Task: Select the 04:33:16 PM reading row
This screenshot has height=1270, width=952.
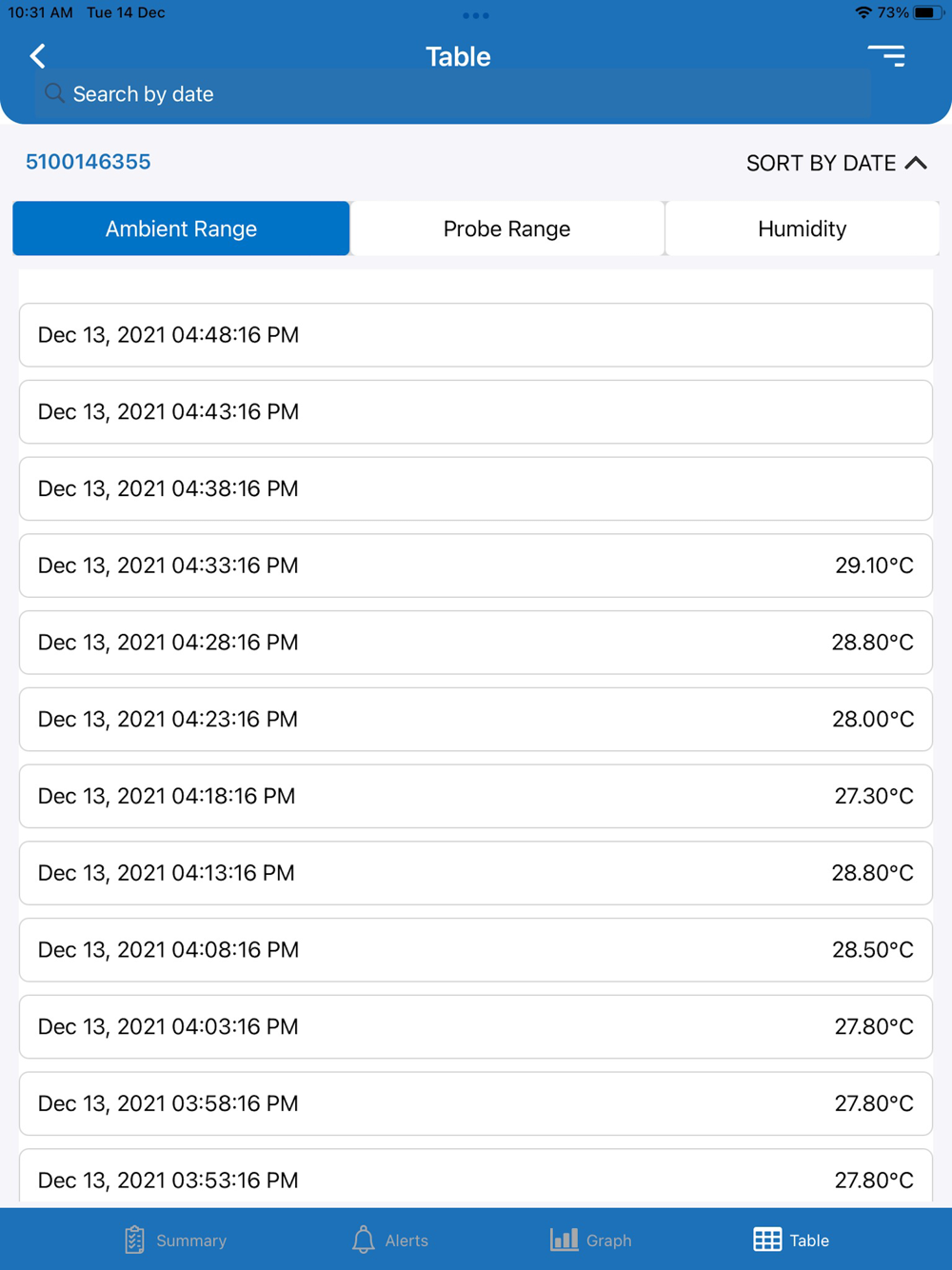Action: click(476, 566)
